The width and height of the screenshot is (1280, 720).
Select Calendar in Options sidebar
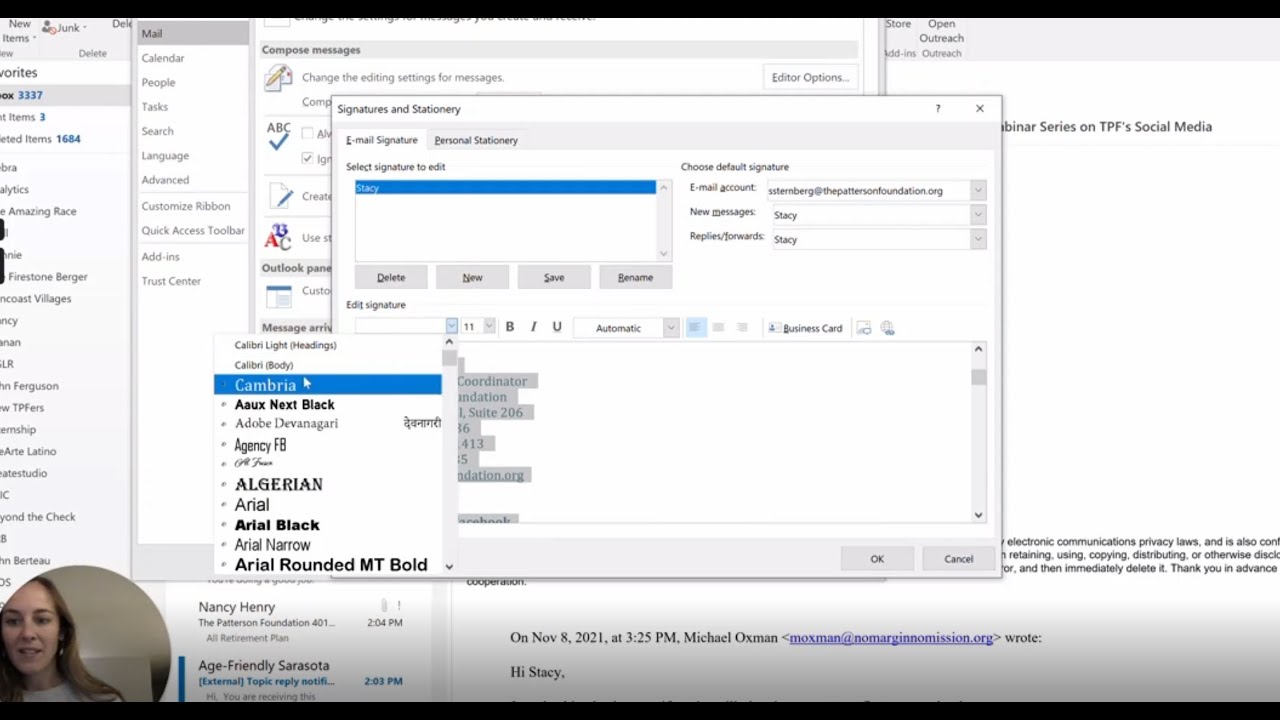(192, 58)
